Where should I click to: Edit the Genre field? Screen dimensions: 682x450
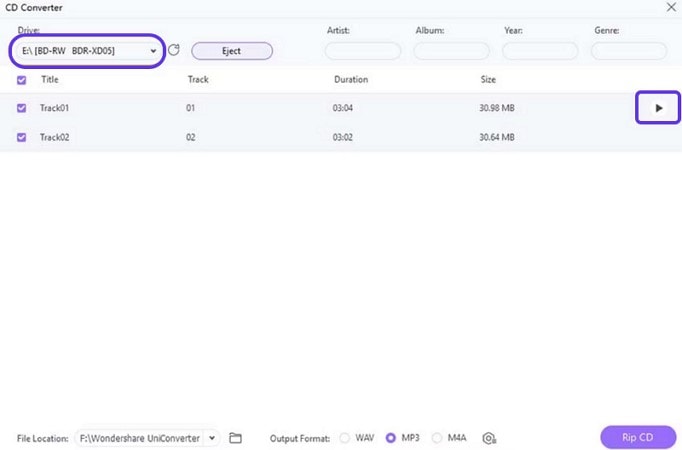coord(629,51)
